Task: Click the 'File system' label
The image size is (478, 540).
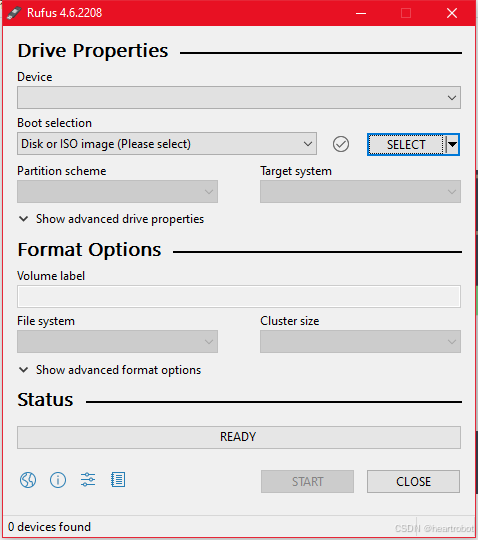Action: 46,321
